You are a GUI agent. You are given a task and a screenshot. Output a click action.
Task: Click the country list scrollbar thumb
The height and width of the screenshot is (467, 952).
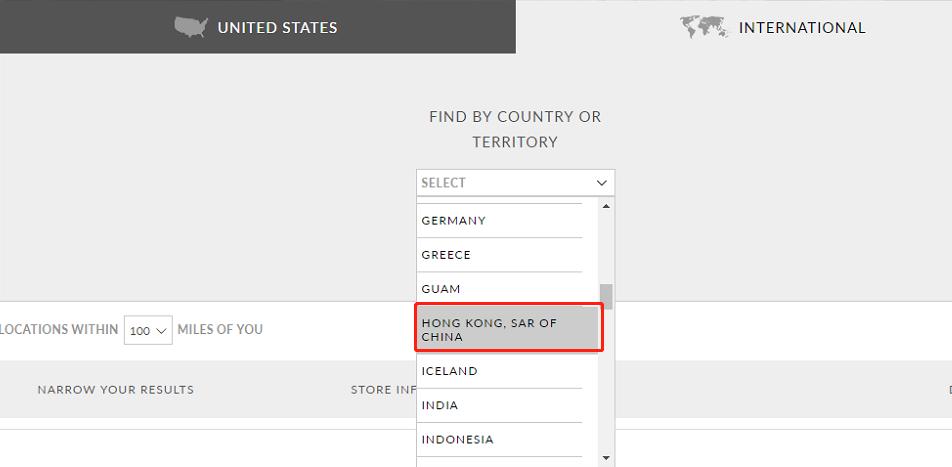click(x=606, y=297)
